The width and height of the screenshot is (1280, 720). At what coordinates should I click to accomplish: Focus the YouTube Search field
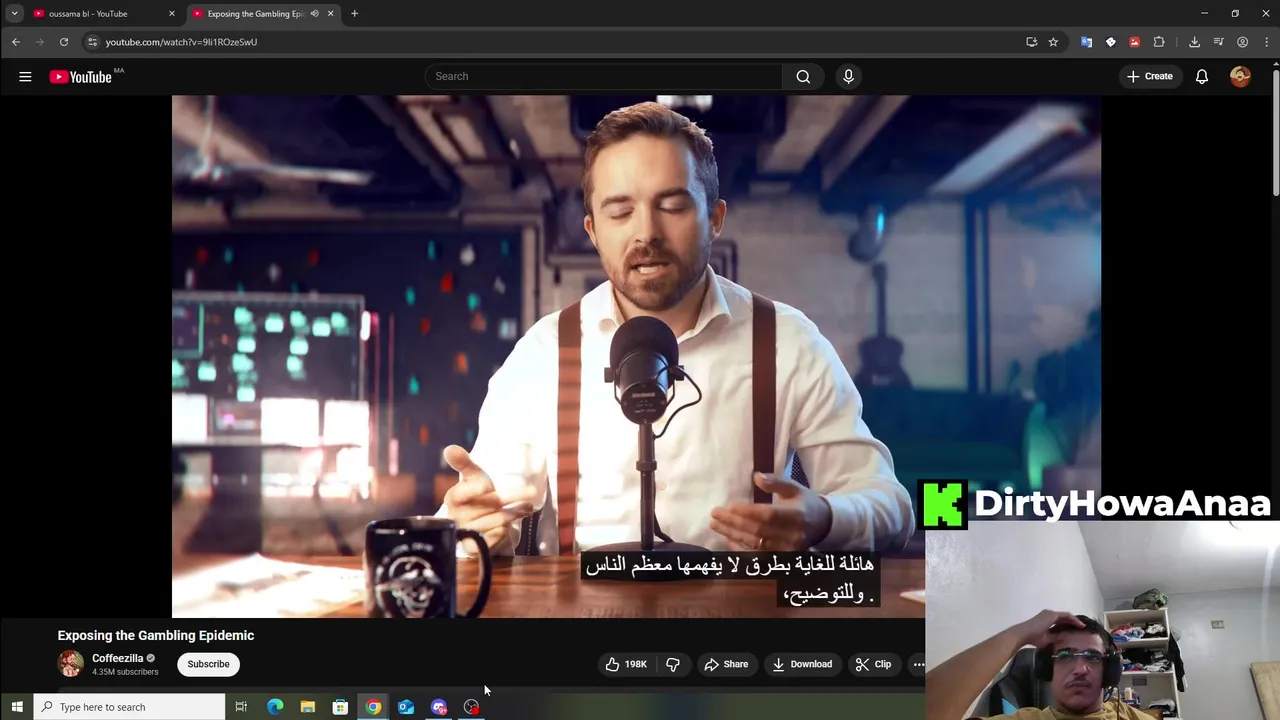pos(604,76)
